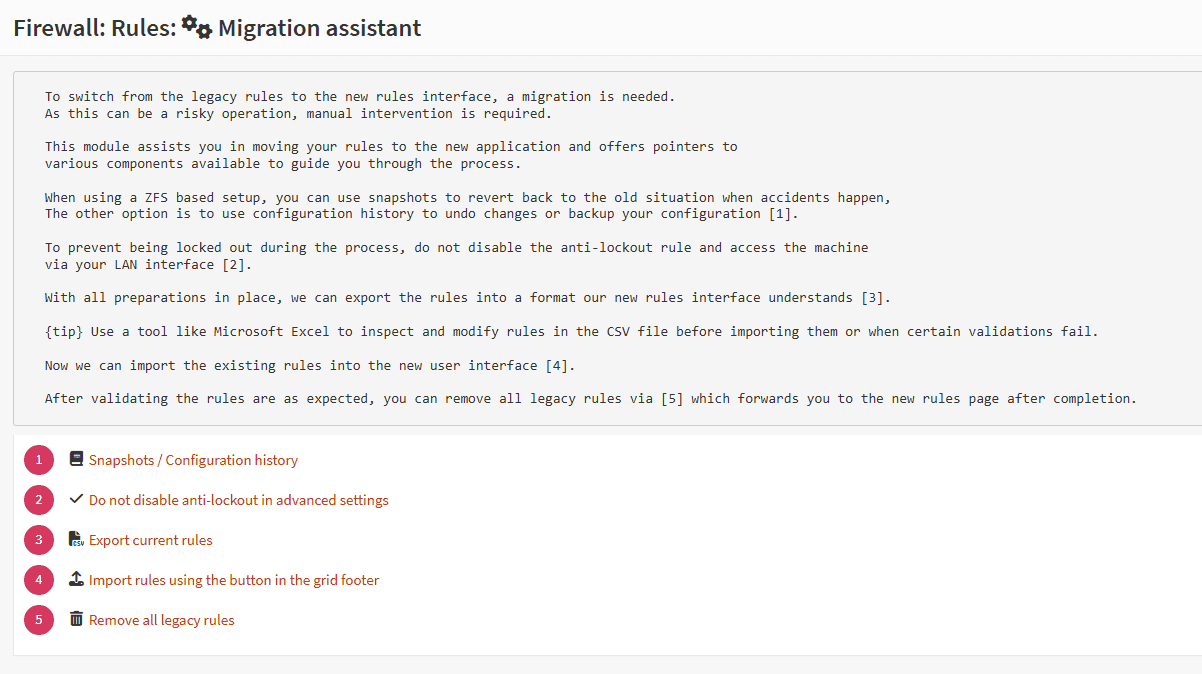Image resolution: width=1202 pixels, height=674 pixels.
Task: Select the step 1 number badge
Action: [x=39, y=460]
